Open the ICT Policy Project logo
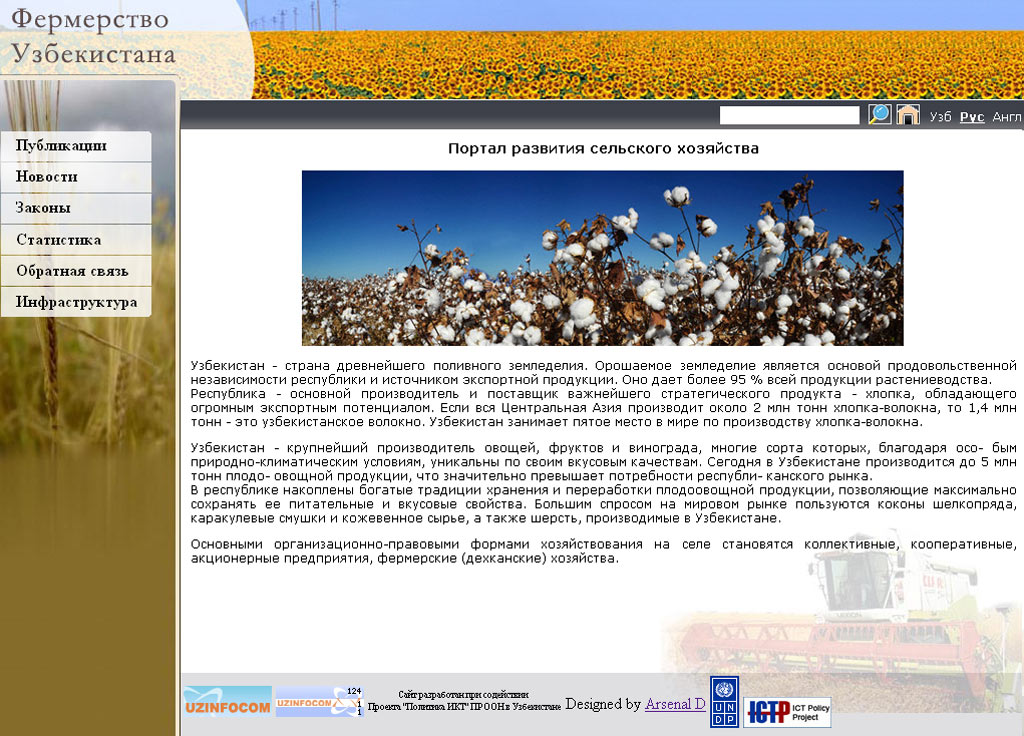The image size is (1024, 736). pos(787,712)
